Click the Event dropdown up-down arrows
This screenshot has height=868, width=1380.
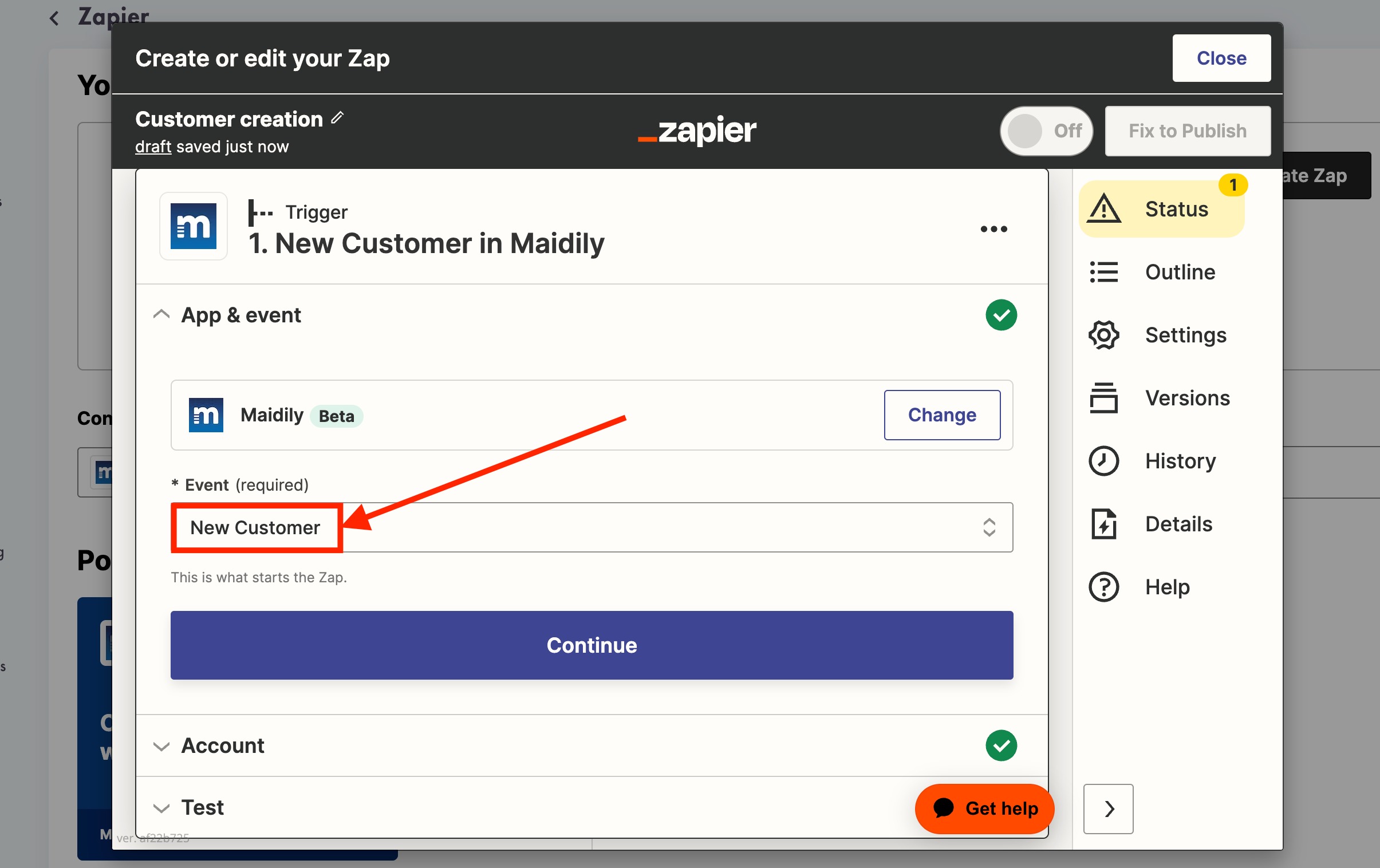989,528
